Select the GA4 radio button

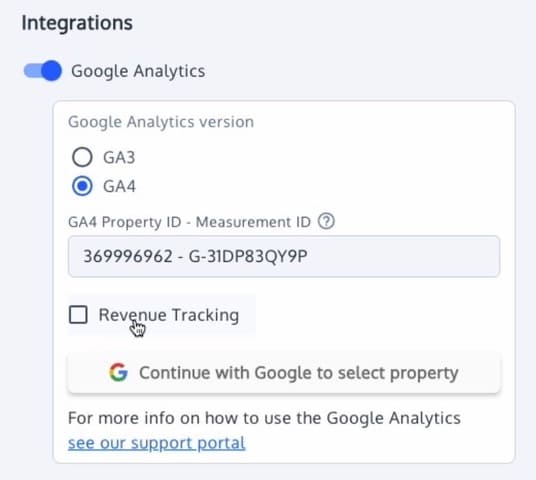[x=82, y=186]
